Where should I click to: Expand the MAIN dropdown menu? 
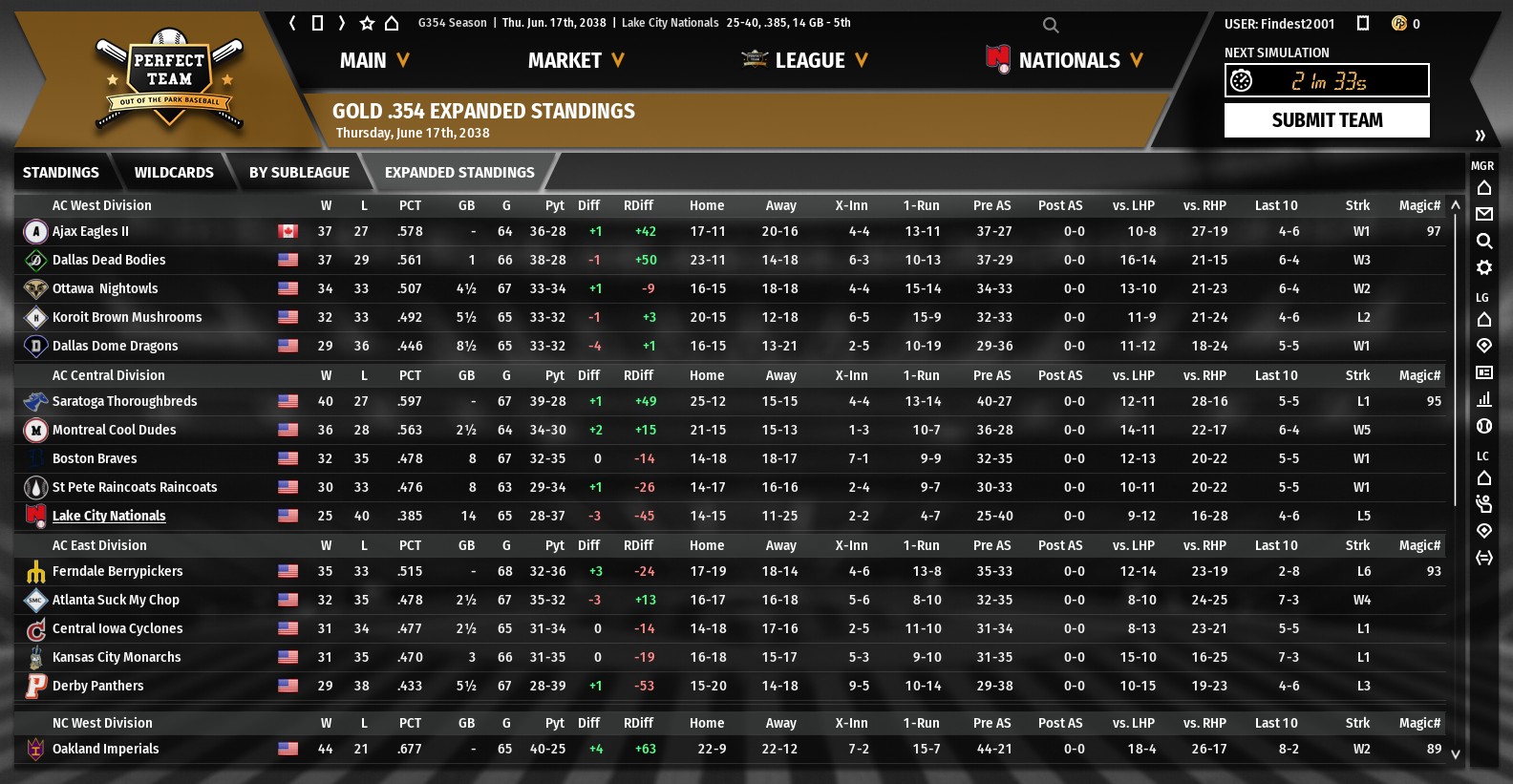click(x=374, y=61)
